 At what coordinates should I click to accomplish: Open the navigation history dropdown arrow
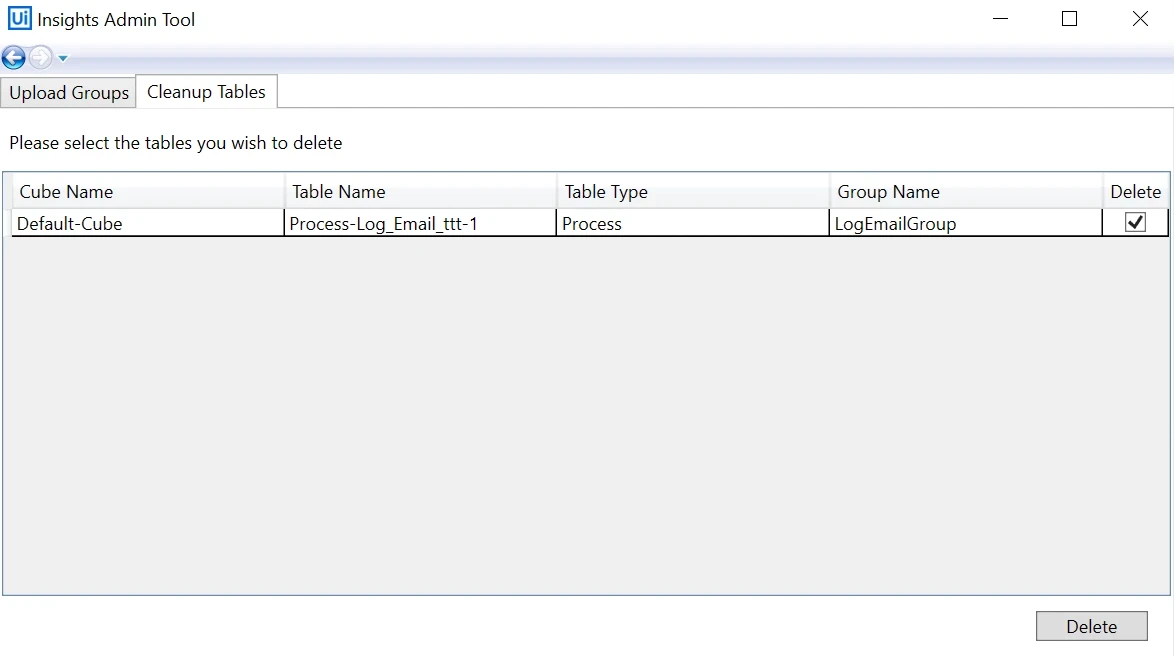coord(63,58)
